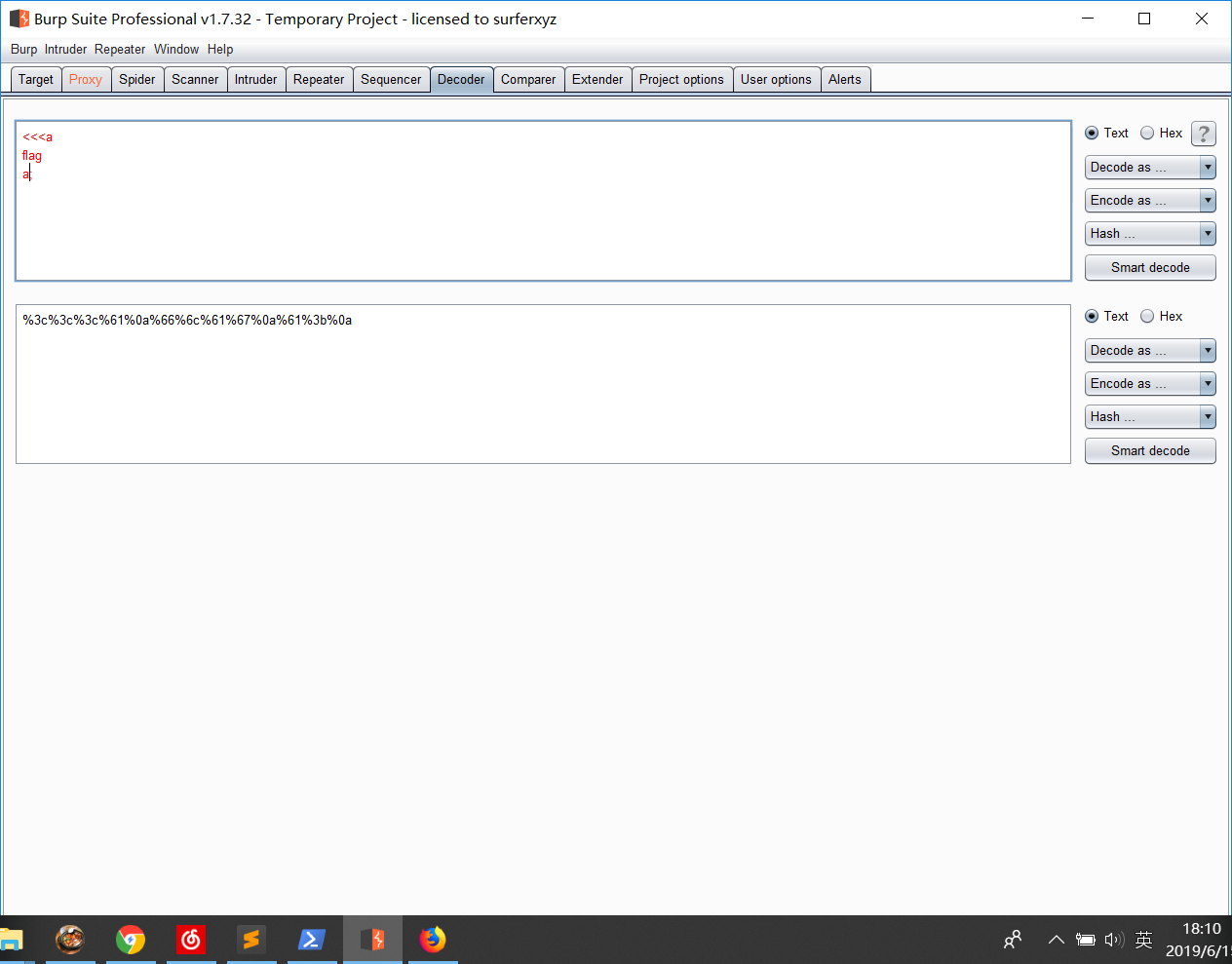The image size is (1232, 964).
Task: Open the Decode as dropdown for input
Action: coord(1150,167)
